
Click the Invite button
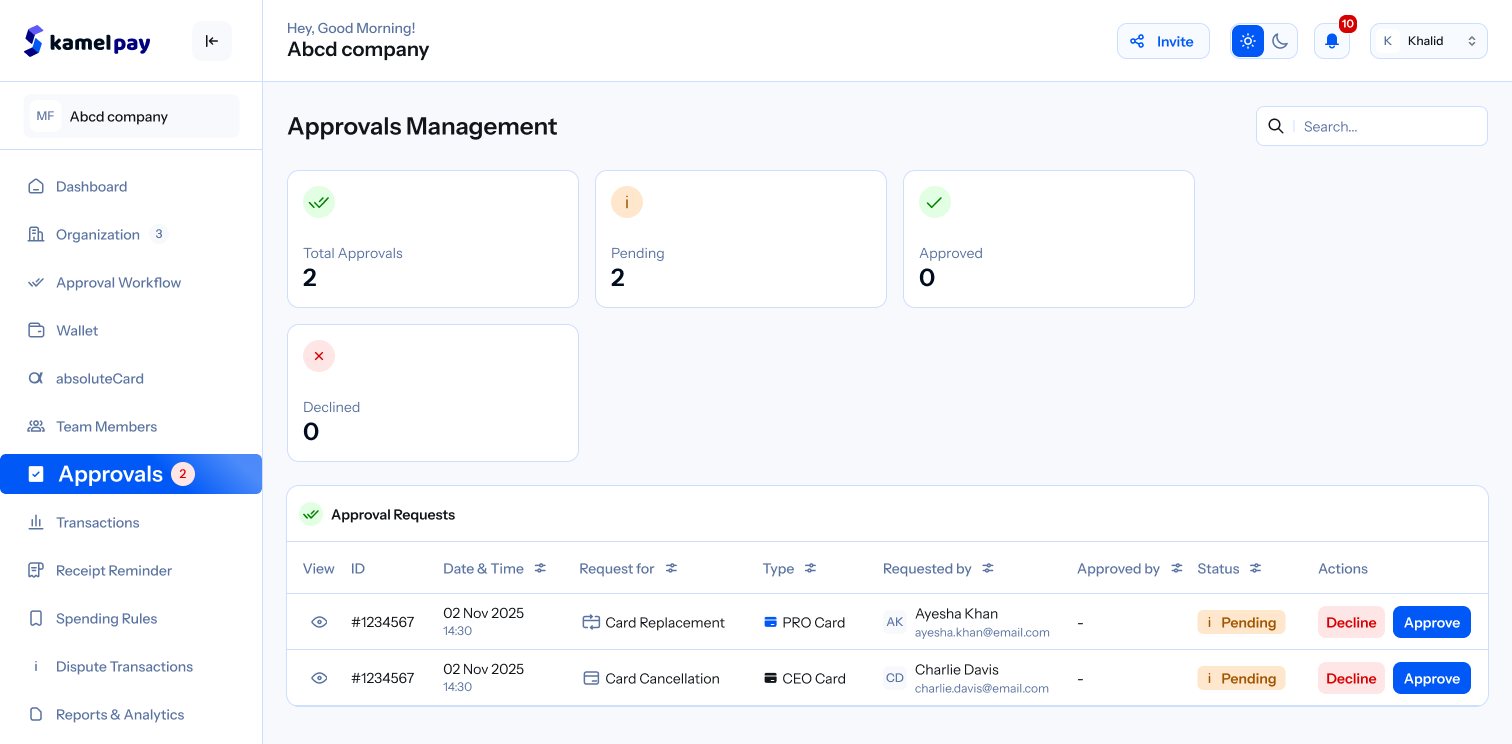click(1162, 41)
